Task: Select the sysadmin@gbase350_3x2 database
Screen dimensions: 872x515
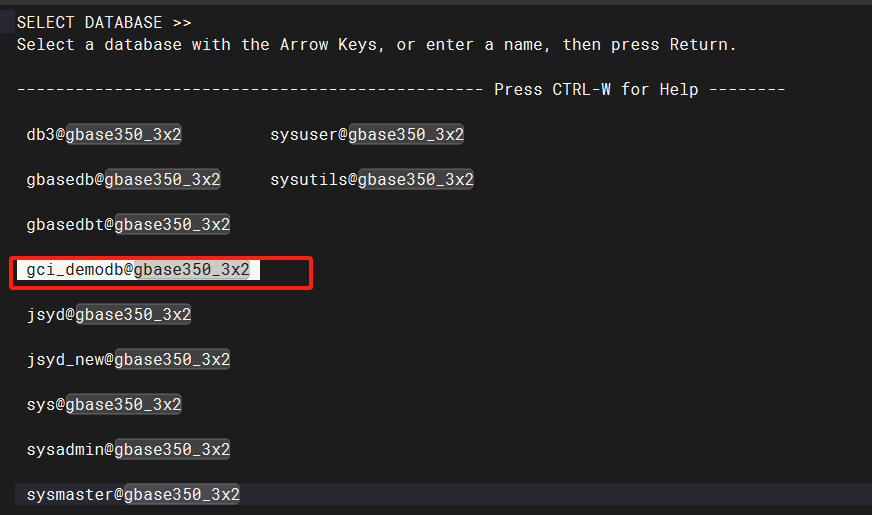Action: tap(128, 450)
